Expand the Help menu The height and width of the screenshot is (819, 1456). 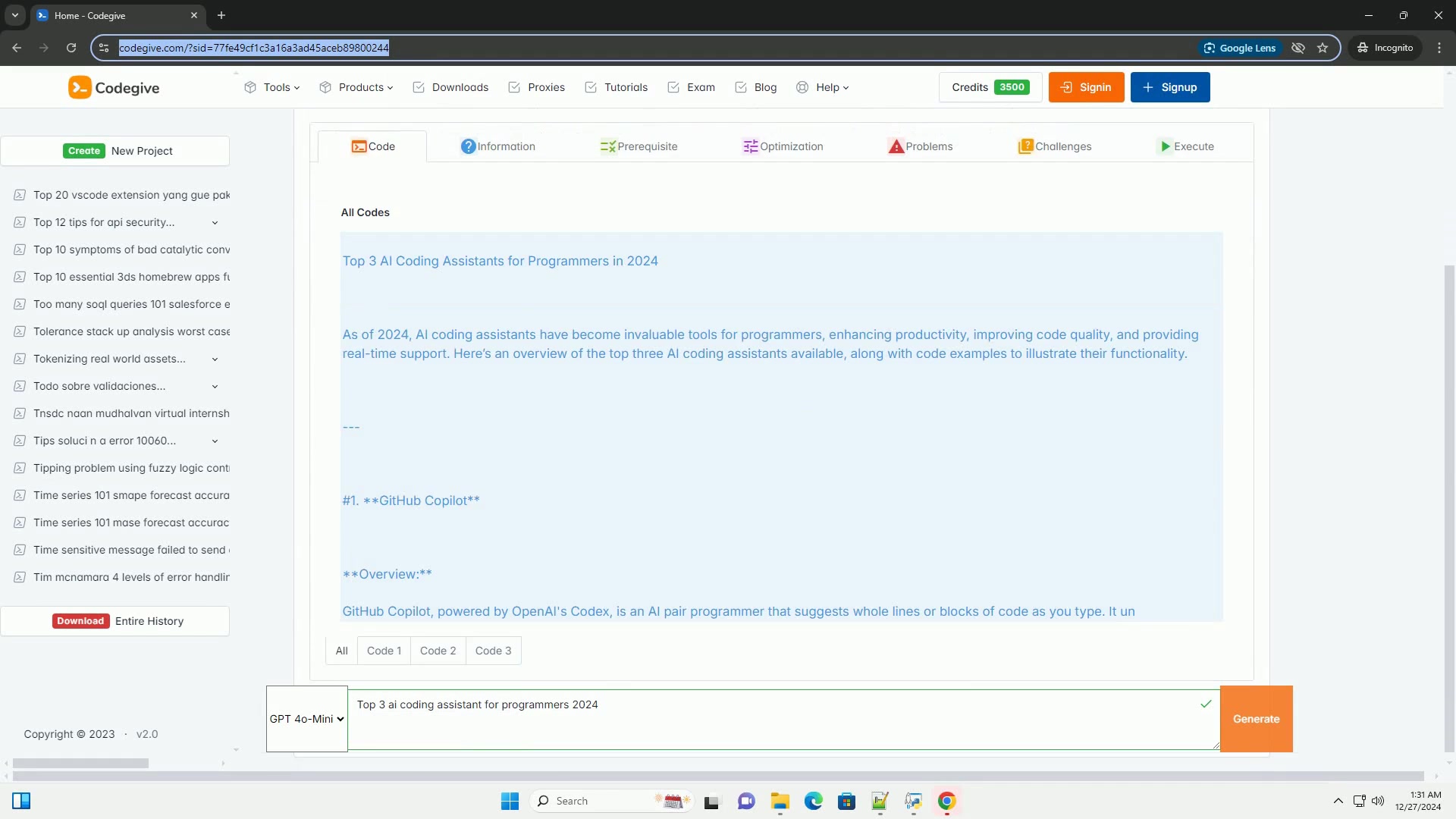tap(823, 87)
